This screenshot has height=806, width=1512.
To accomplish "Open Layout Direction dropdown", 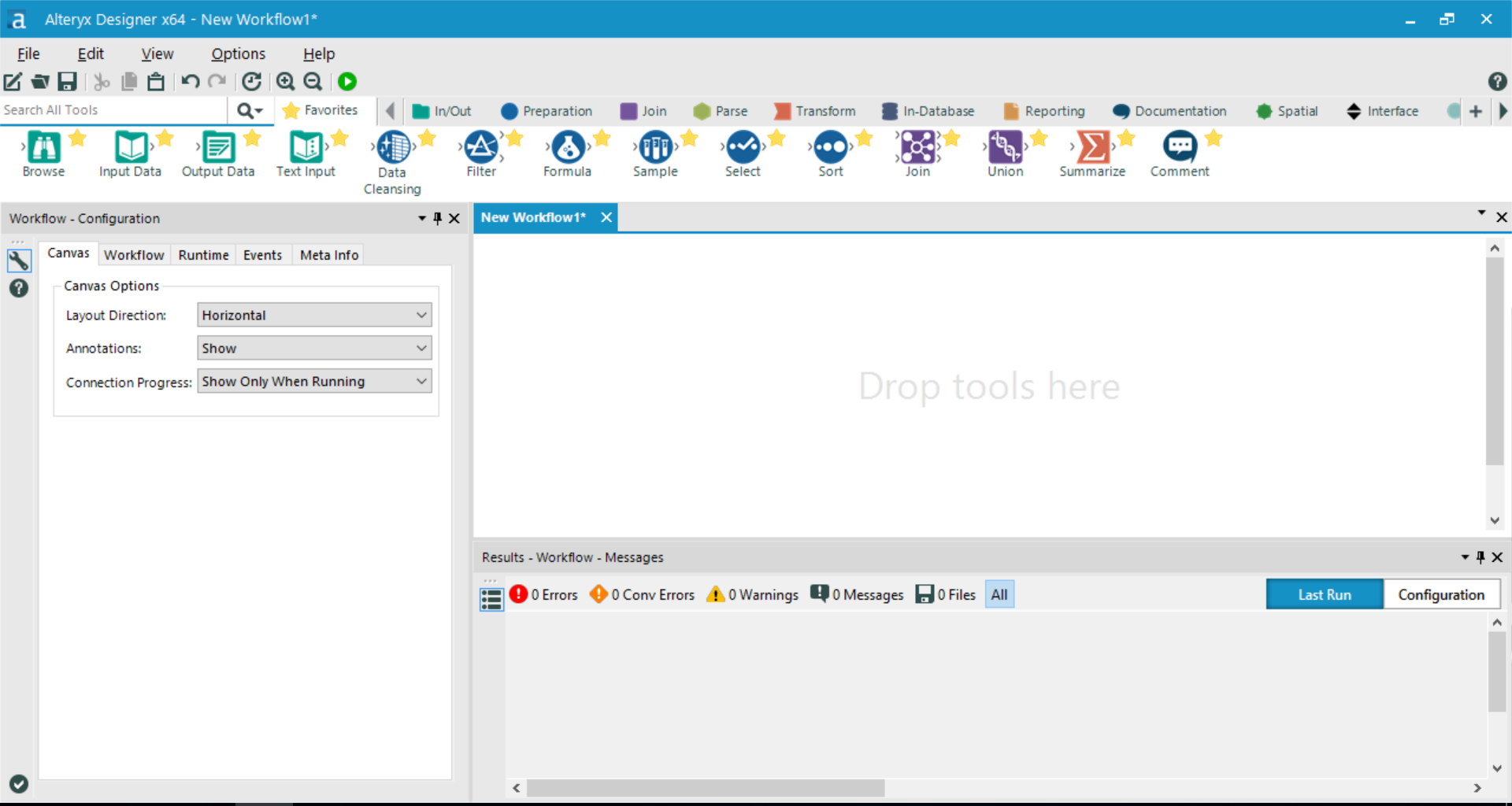I will point(314,315).
